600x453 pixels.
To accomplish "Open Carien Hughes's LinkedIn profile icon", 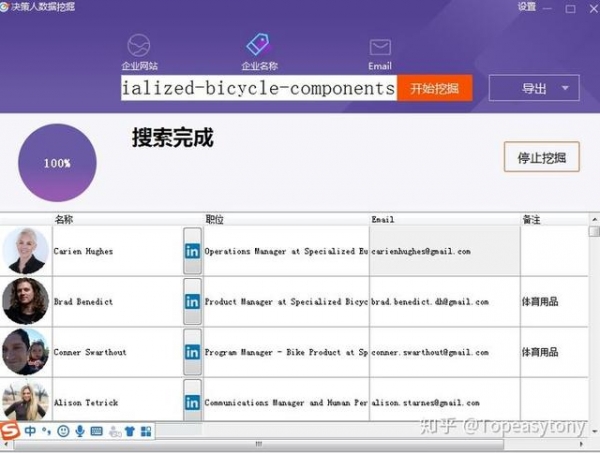I will tap(192, 252).
